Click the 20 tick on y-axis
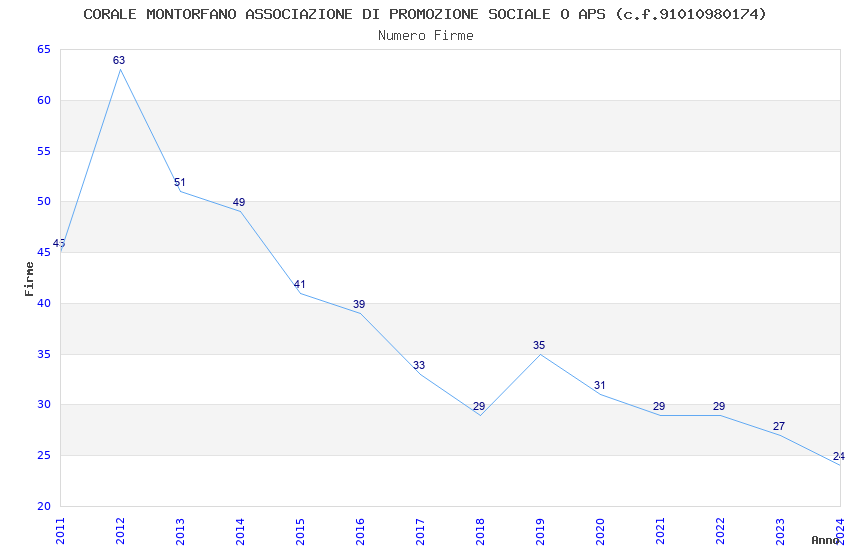Screen dimensions: 850x550 tap(44, 506)
